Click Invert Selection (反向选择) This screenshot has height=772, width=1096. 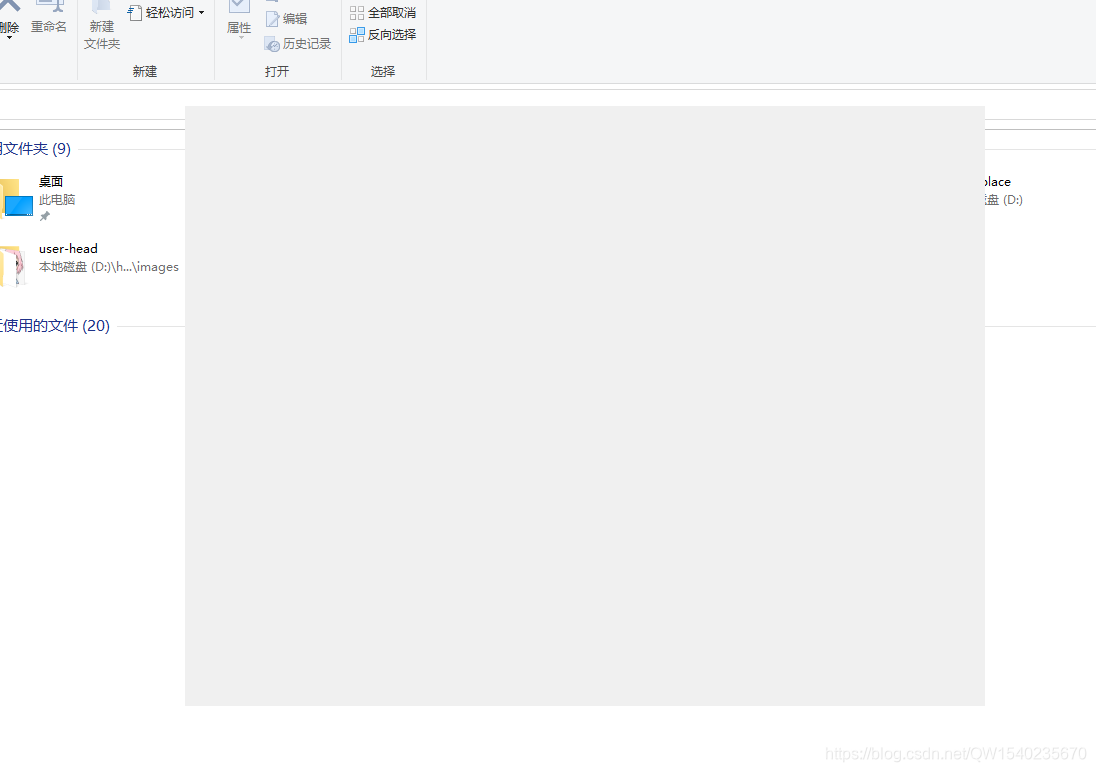383,34
